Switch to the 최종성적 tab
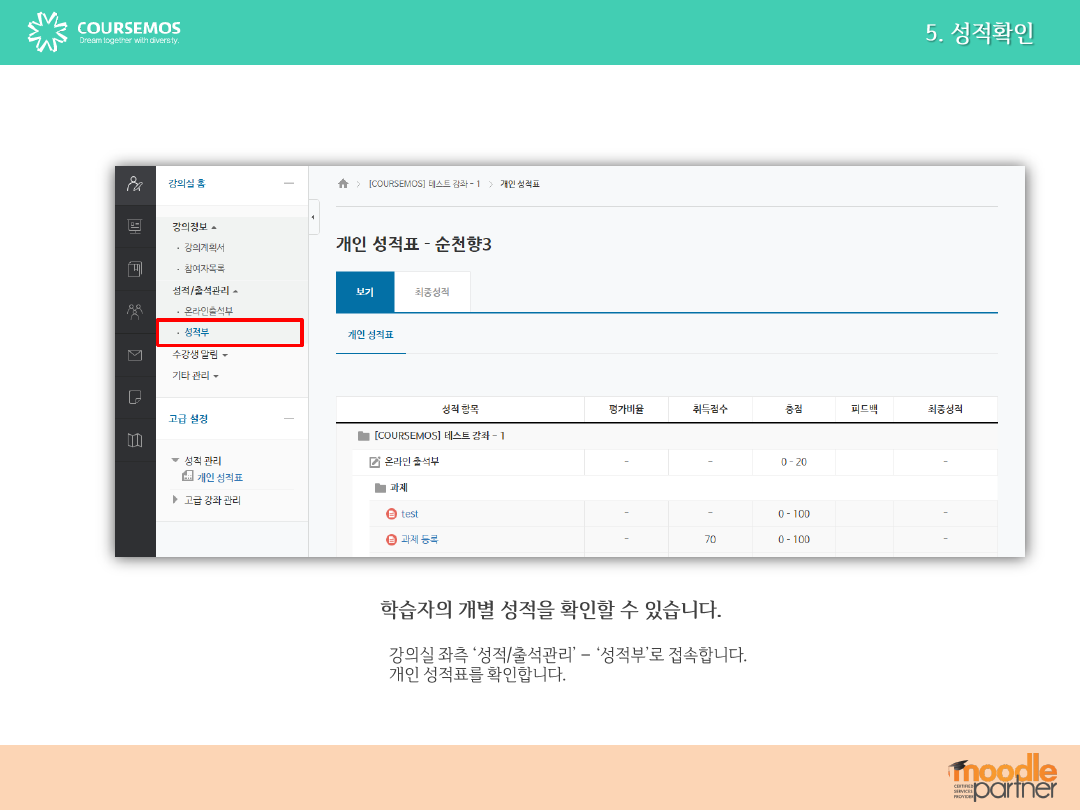The width and height of the screenshot is (1080, 810). [x=432, y=292]
